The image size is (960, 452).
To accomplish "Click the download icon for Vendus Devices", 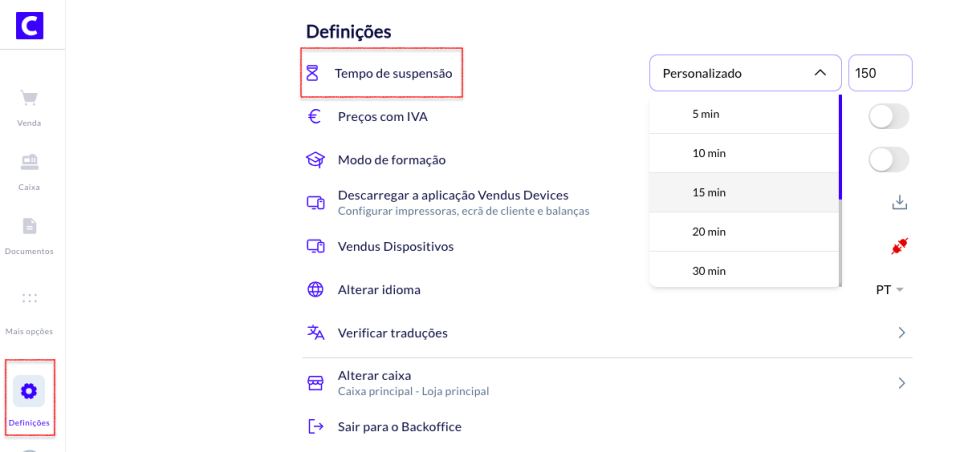I will 899,202.
